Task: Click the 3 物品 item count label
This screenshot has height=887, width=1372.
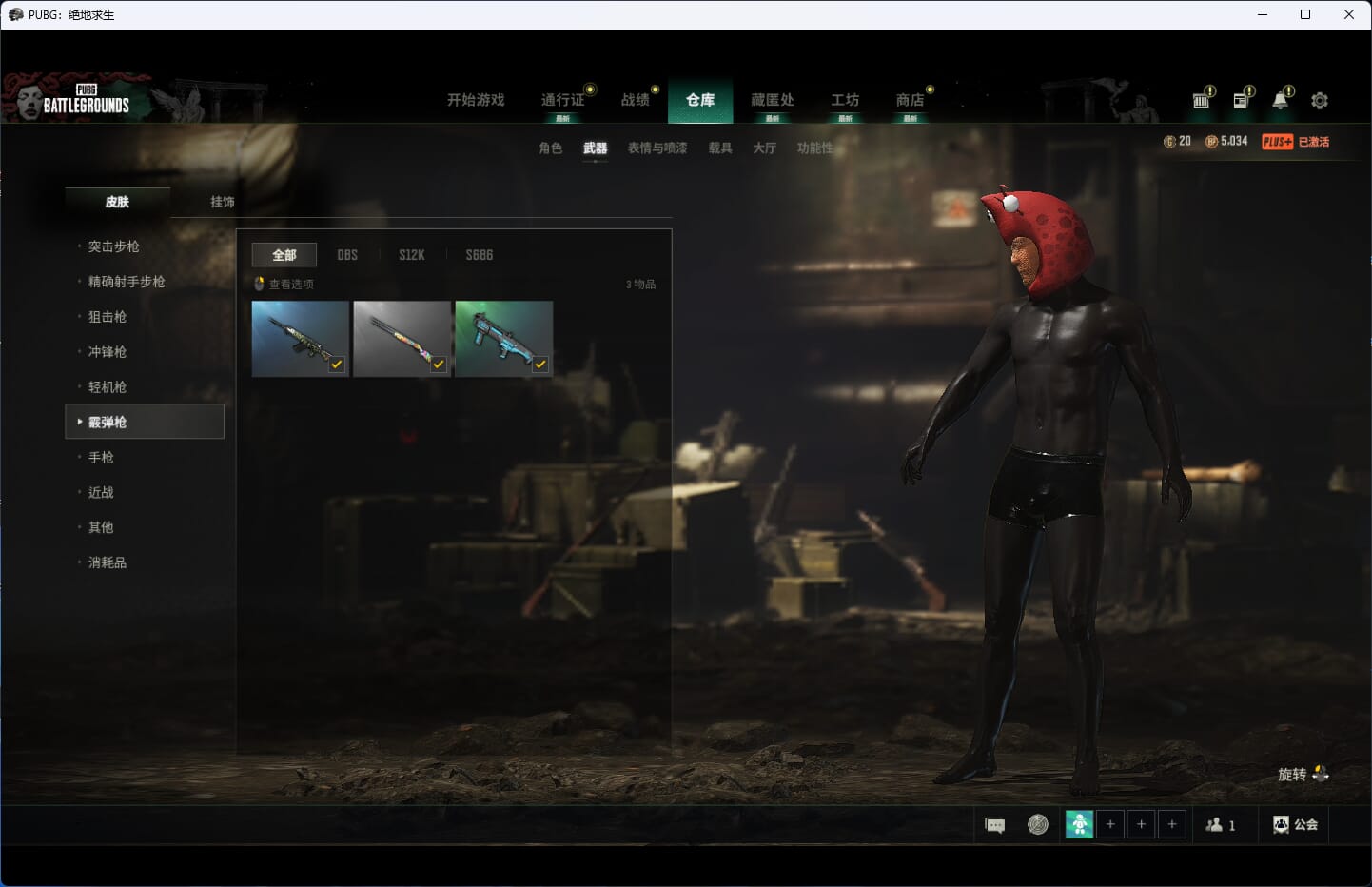Action: [640, 285]
